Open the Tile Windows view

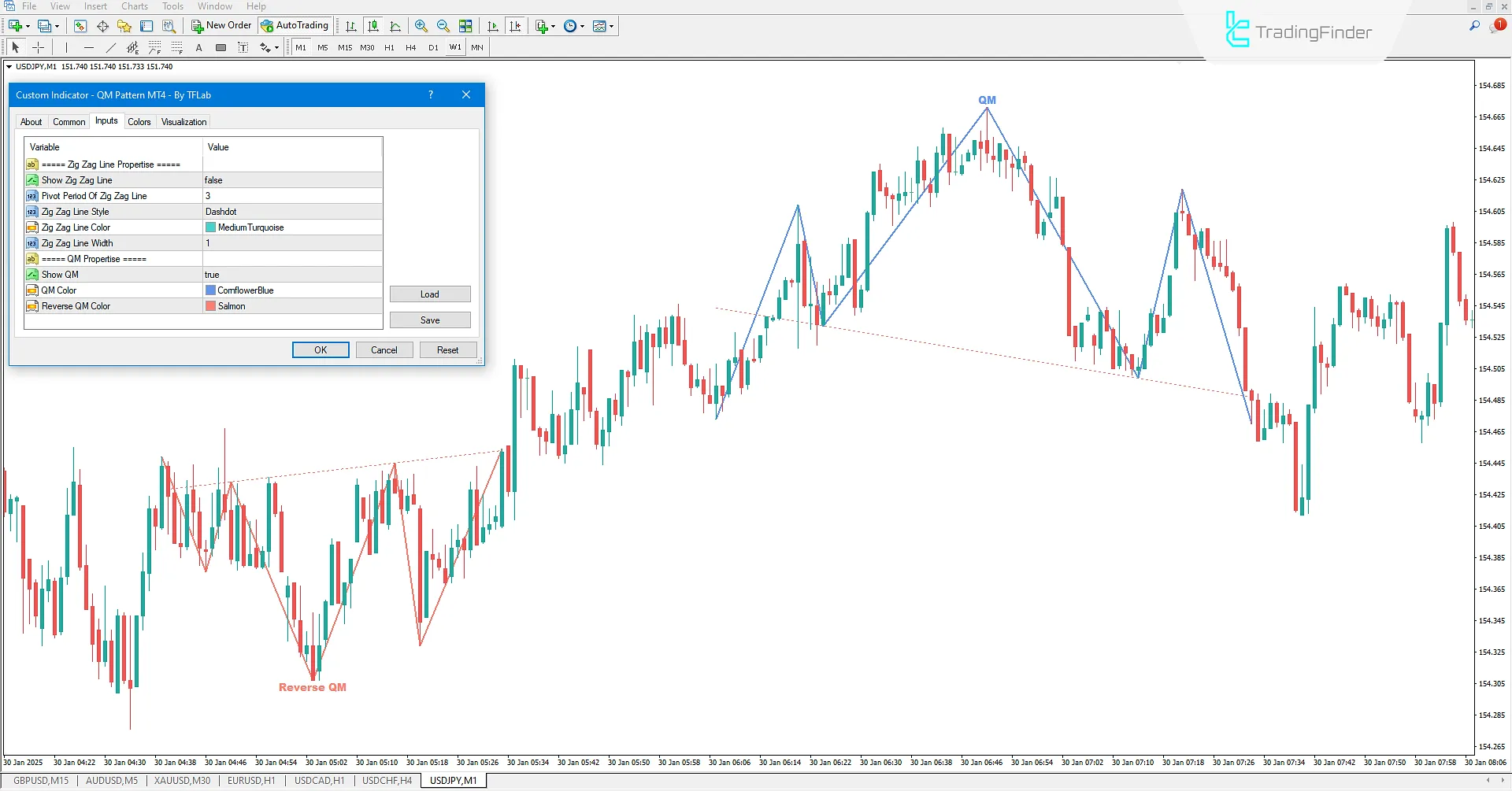(x=465, y=26)
